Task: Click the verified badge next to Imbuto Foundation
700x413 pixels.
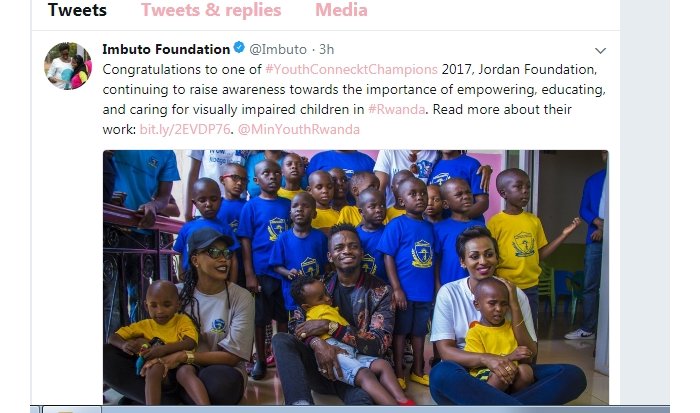Action: [239, 47]
